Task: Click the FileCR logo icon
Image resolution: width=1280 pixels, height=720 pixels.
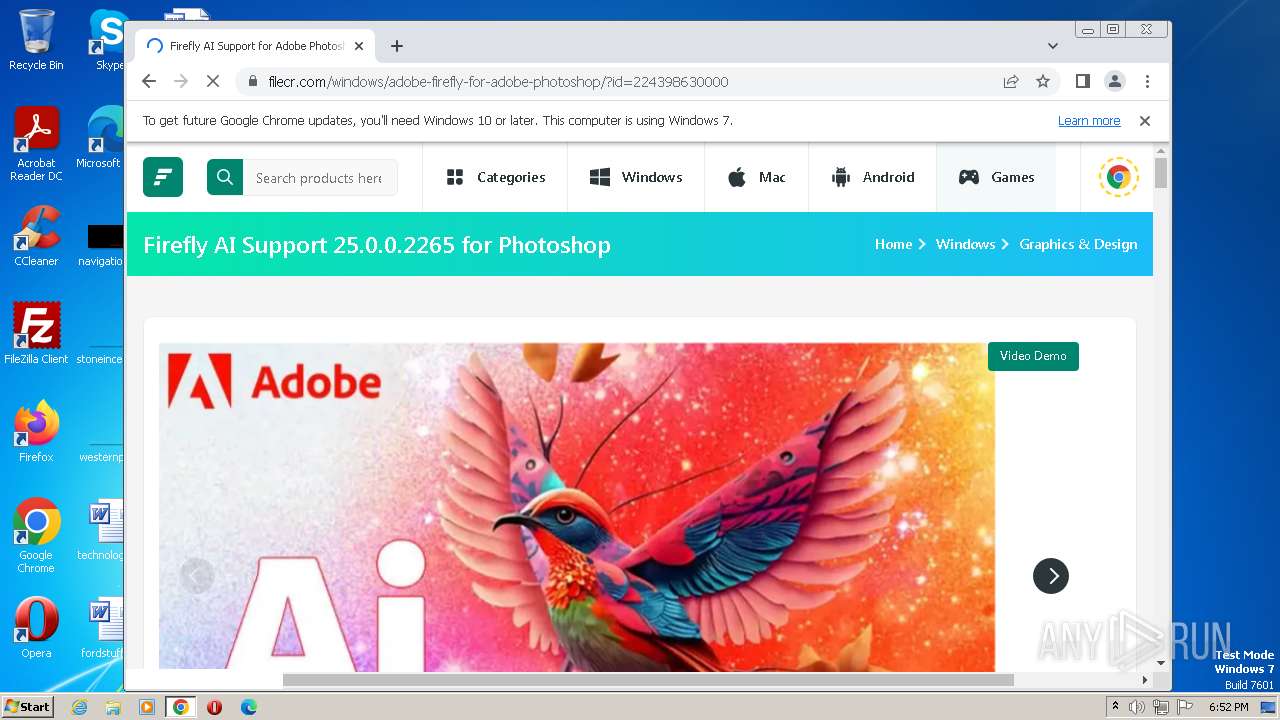Action: coord(163,177)
